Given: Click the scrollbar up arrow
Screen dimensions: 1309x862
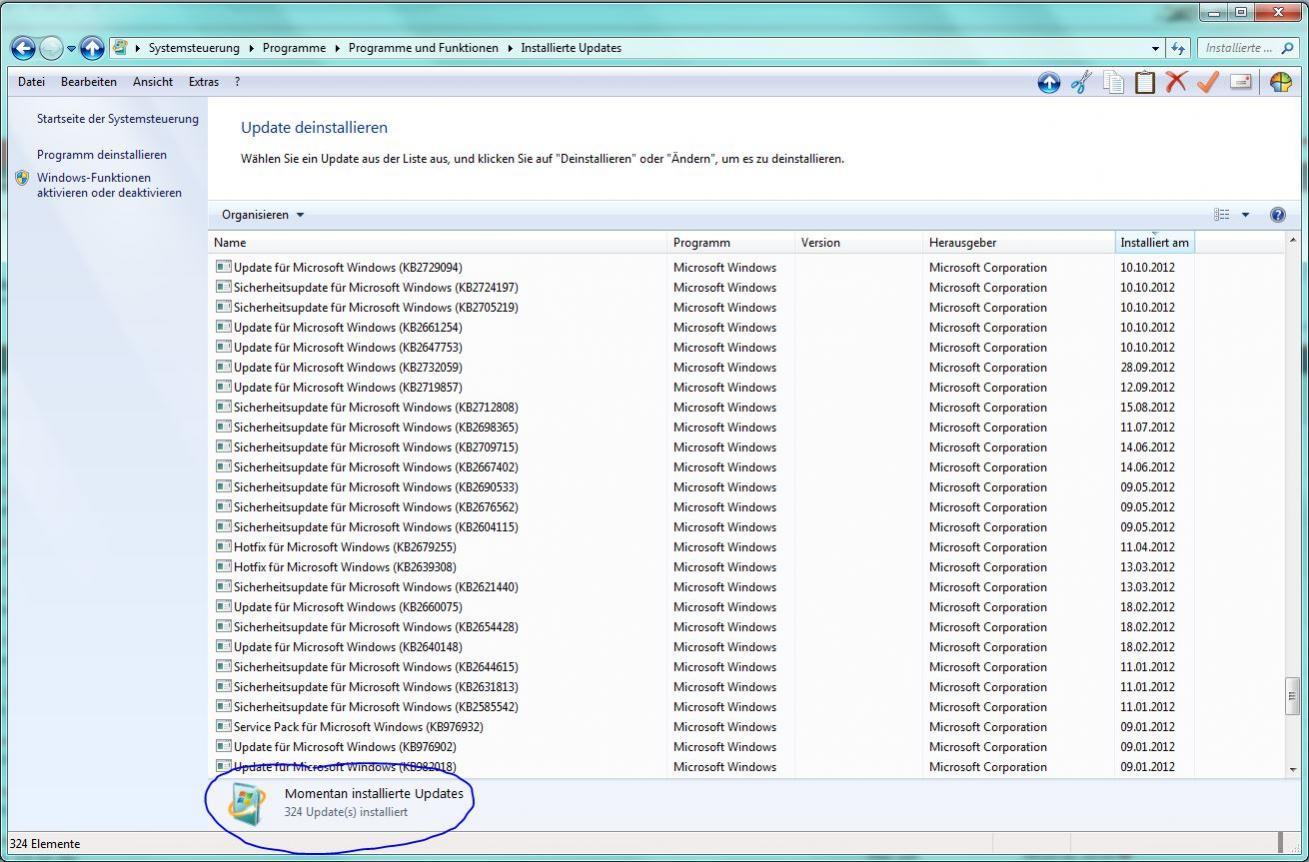Looking at the screenshot, I should (1292, 241).
